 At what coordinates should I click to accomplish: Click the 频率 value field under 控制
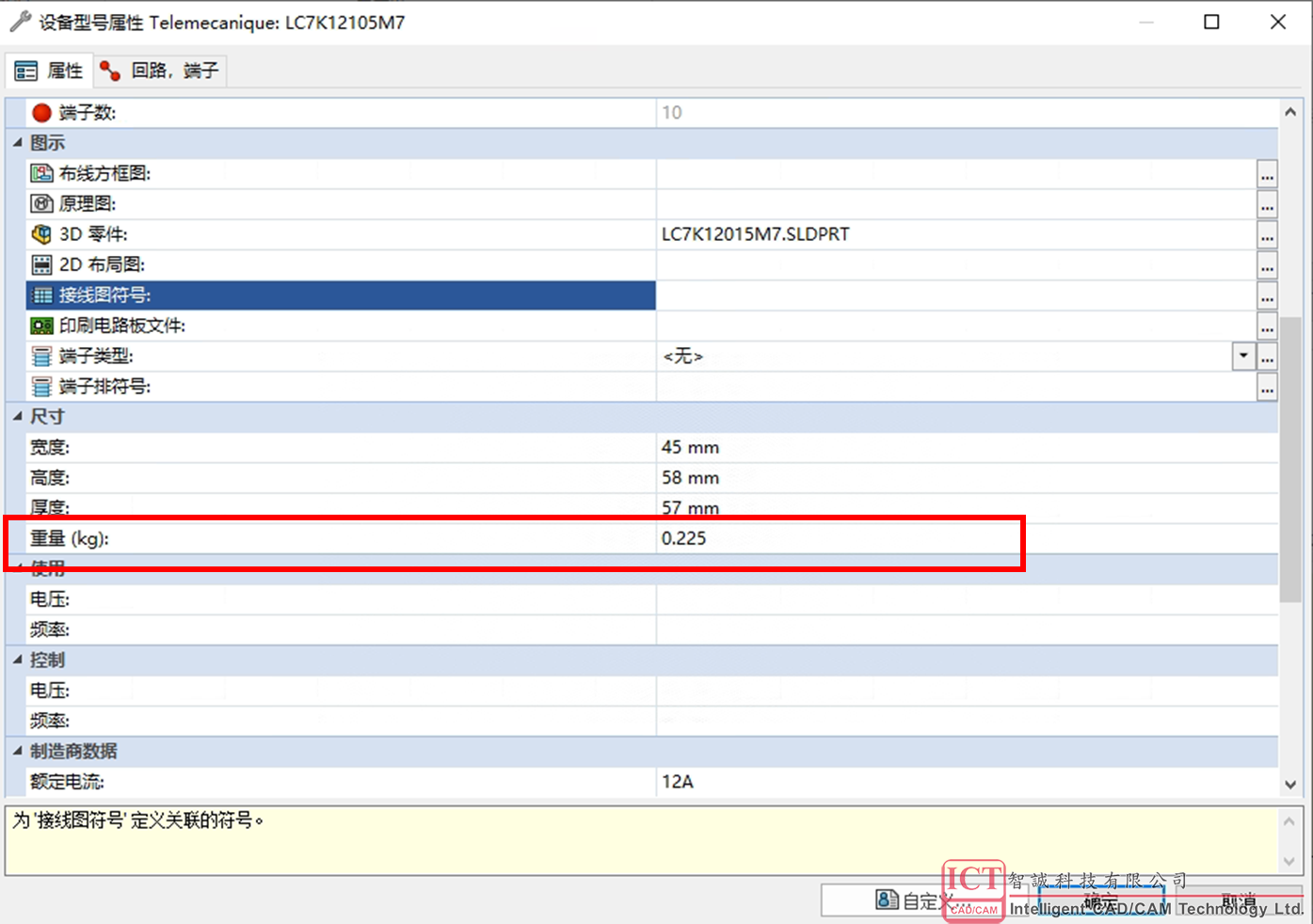pos(967,721)
